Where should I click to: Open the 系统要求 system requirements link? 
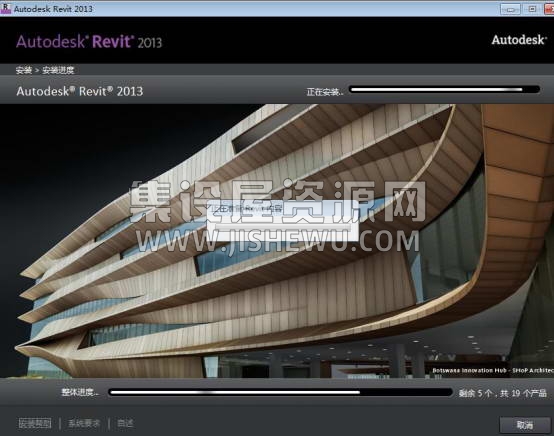84,423
